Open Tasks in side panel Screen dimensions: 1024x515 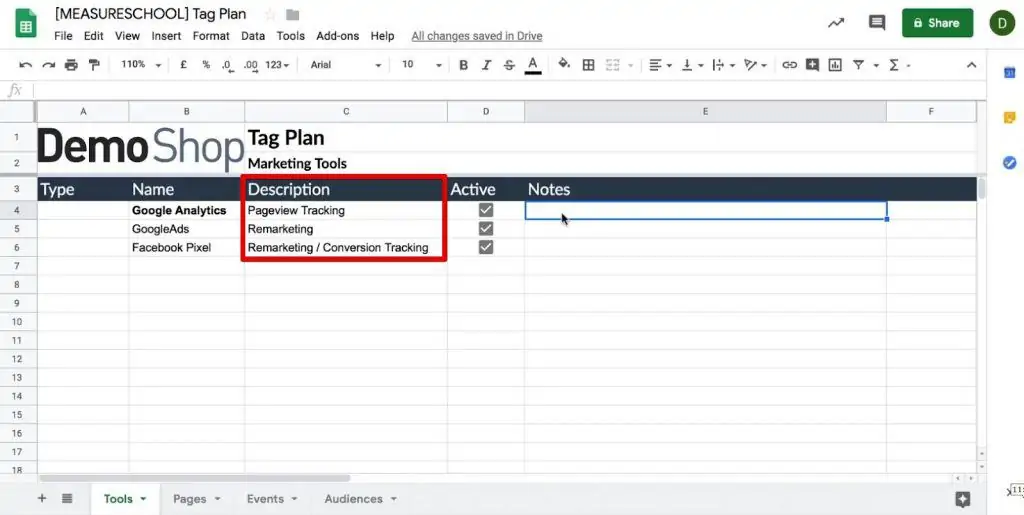[1009, 163]
